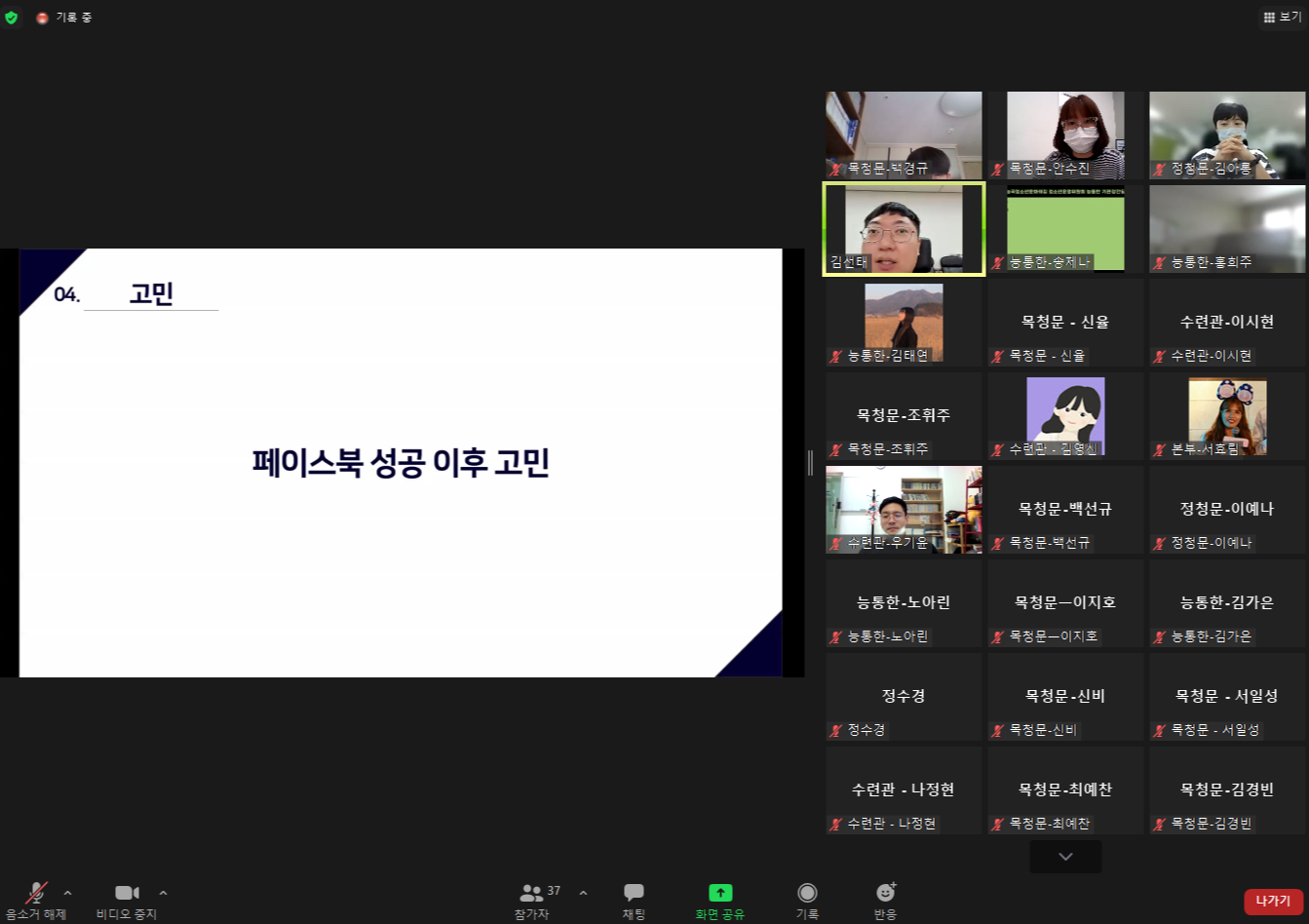Click centered name '정청문-이예나' in tile
Viewport: 1309px width, 924px height.
coord(1227,509)
